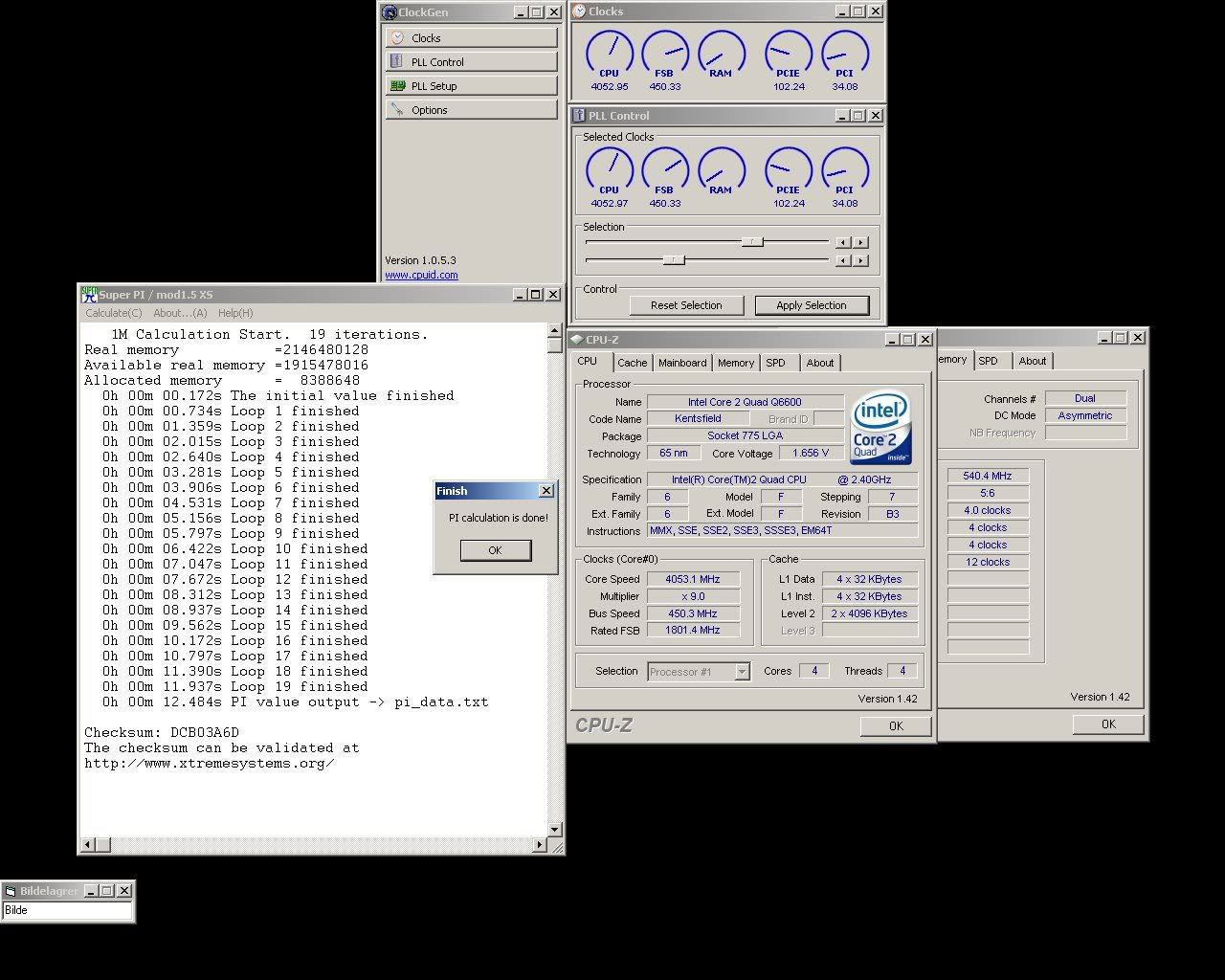
Task: Visit www.cpuid.com link
Action: point(421,275)
